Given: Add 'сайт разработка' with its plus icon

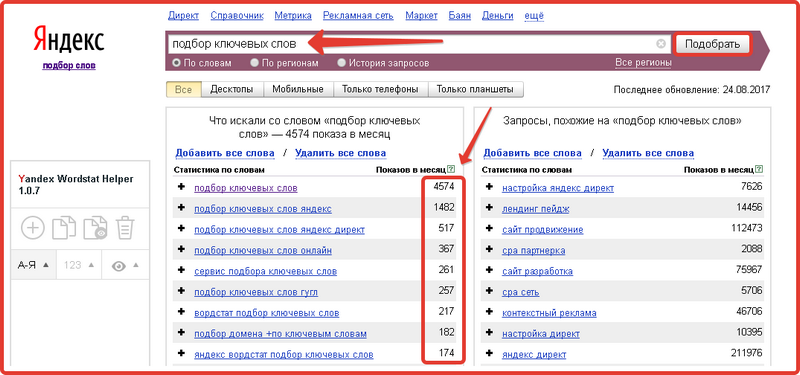Looking at the screenshot, I should (489, 270).
